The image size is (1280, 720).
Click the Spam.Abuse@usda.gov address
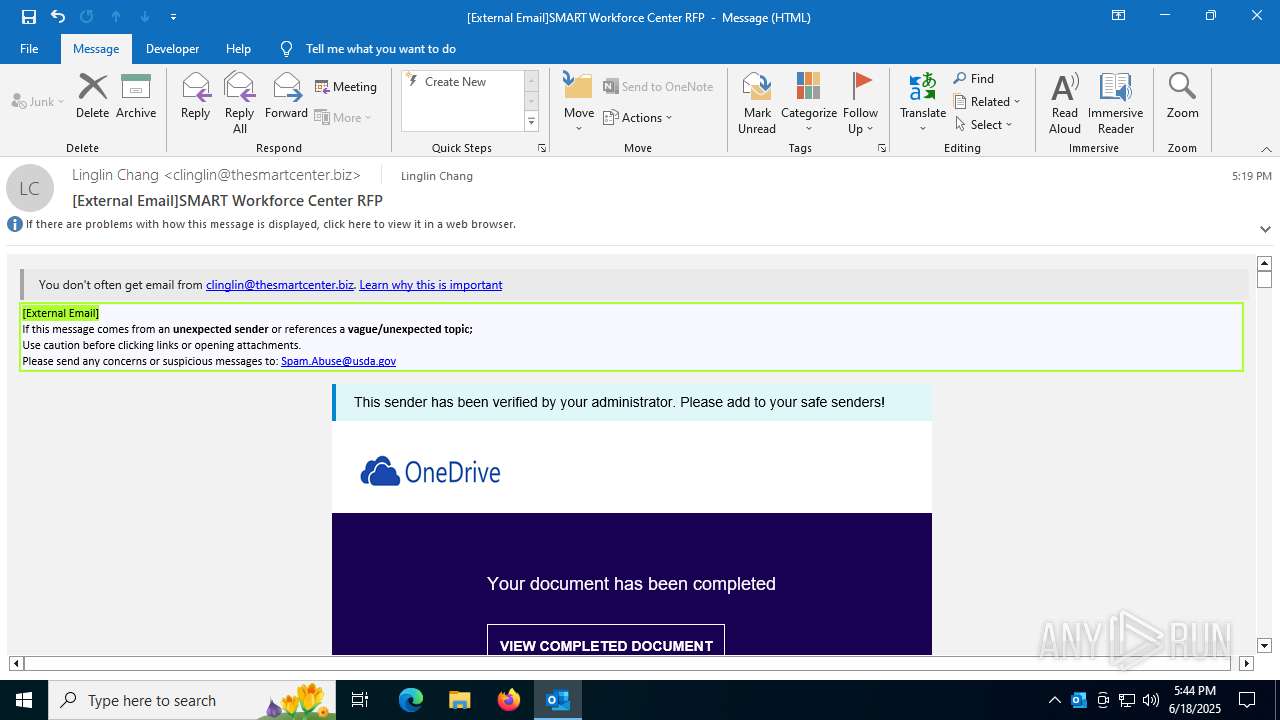pyautogui.click(x=338, y=361)
